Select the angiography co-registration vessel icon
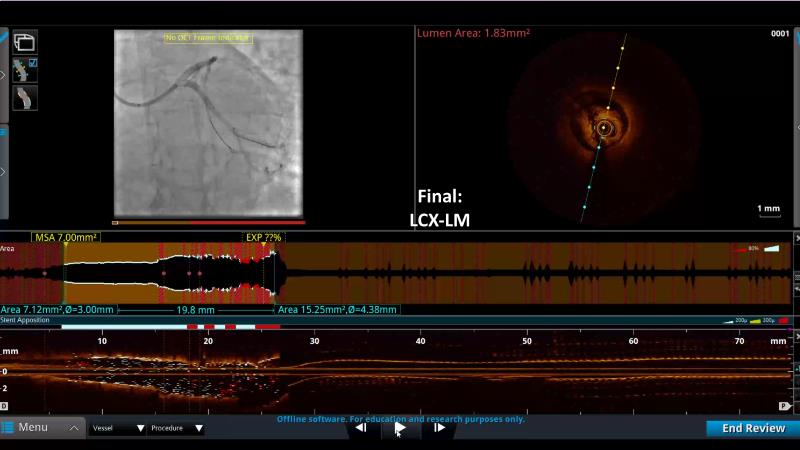This screenshot has width=800, height=450. (24, 71)
